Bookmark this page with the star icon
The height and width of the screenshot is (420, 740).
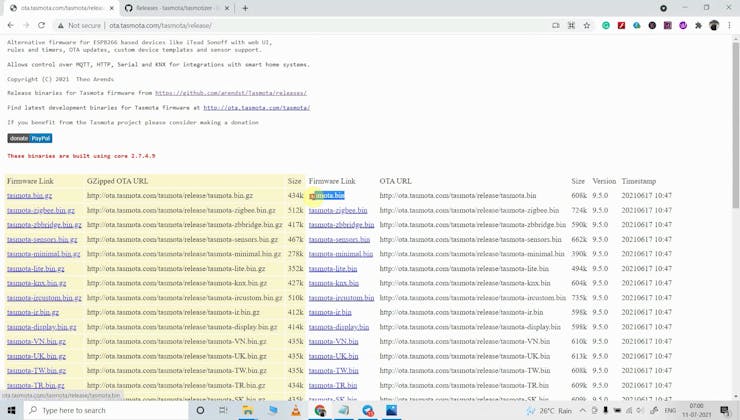[587, 25]
